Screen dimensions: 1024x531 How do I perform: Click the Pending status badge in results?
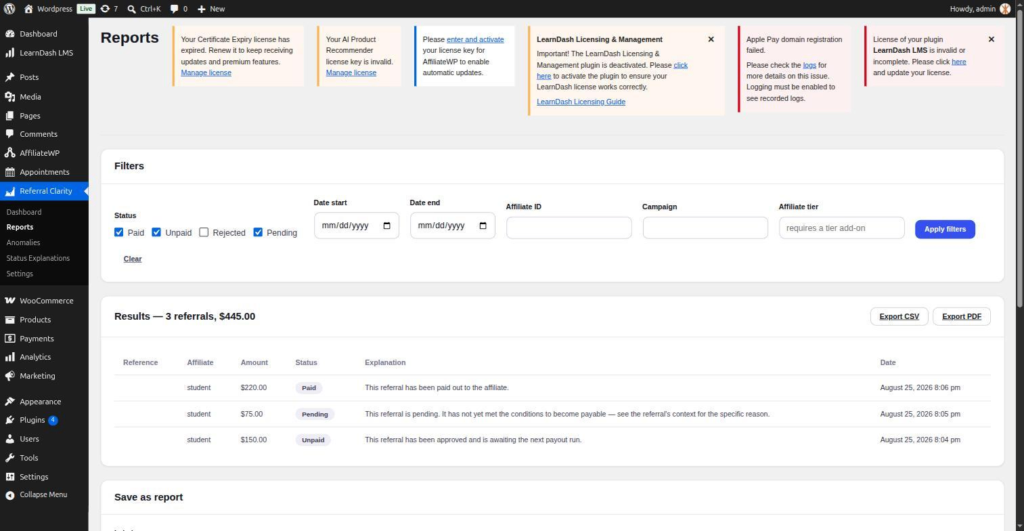[x=315, y=414]
